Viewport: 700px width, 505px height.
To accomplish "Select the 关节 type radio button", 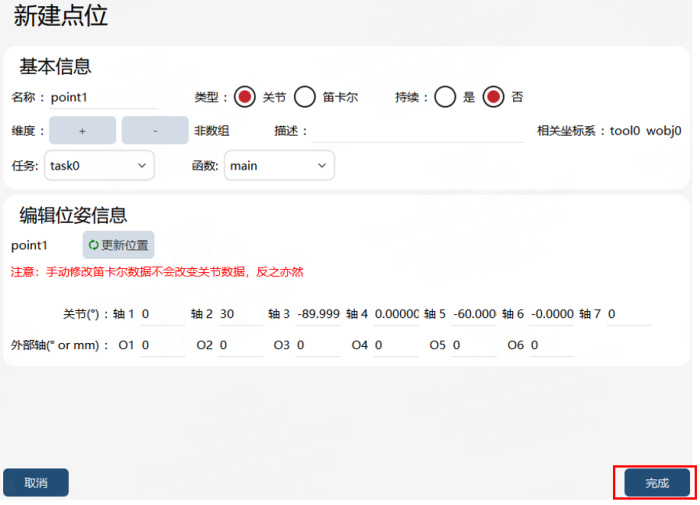I will click(x=245, y=97).
